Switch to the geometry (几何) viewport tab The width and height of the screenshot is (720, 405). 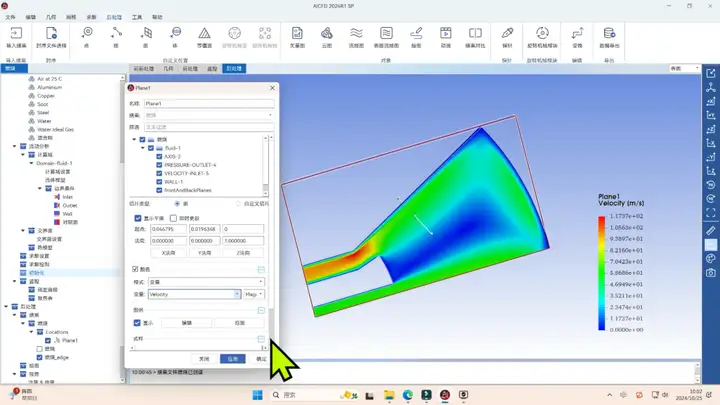click(169, 68)
